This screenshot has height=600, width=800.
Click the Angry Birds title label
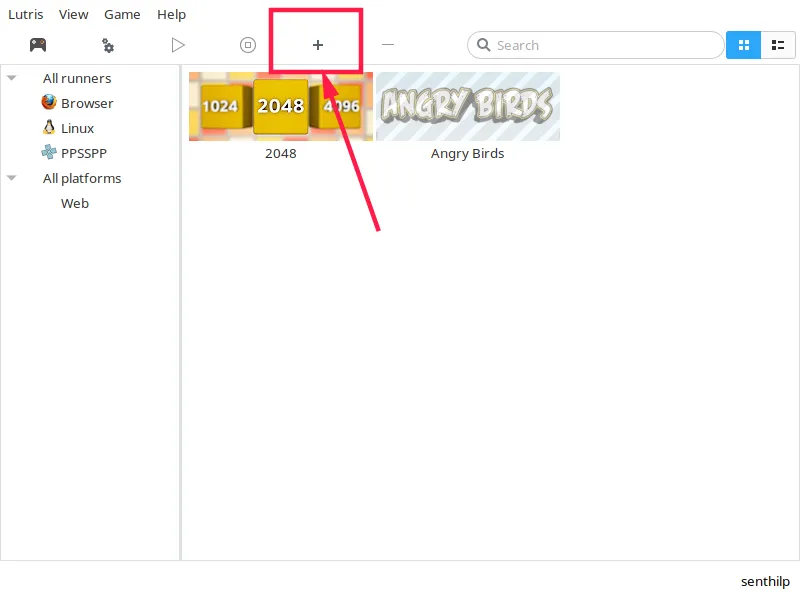pos(467,154)
